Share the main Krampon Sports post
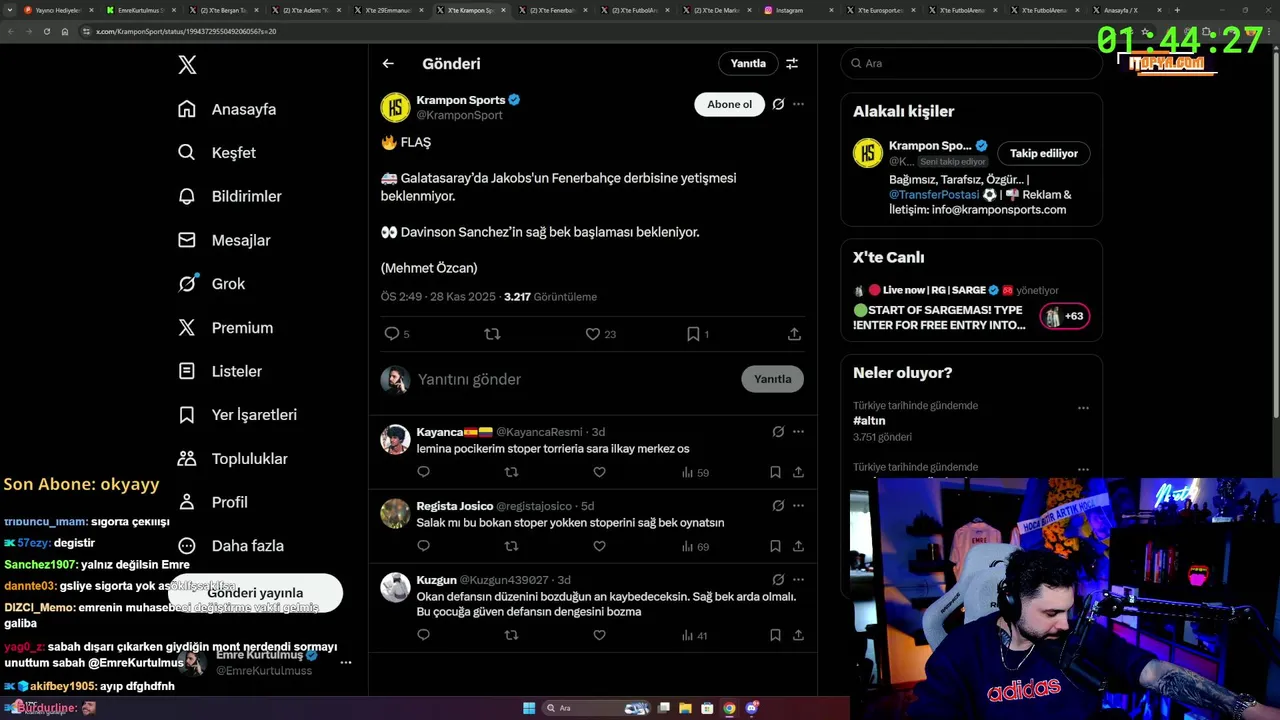Viewport: 1280px width, 720px height. (x=794, y=334)
